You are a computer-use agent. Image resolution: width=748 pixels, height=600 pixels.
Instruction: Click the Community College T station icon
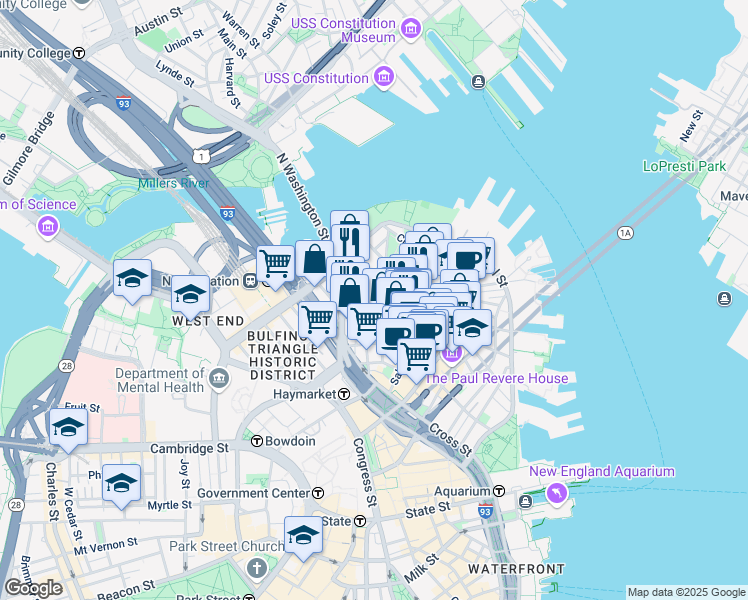pyautogui.click(x=79, y=53)
